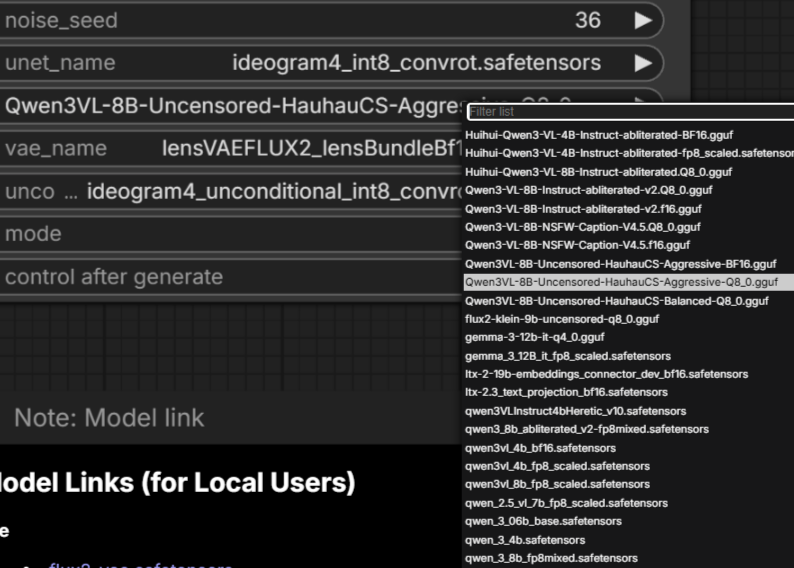The height and width of the screenshot is (568, 794).
Task: Select qwen3VLInstruct4bHeretic_v10.safetensors
Action: [629, 412]
